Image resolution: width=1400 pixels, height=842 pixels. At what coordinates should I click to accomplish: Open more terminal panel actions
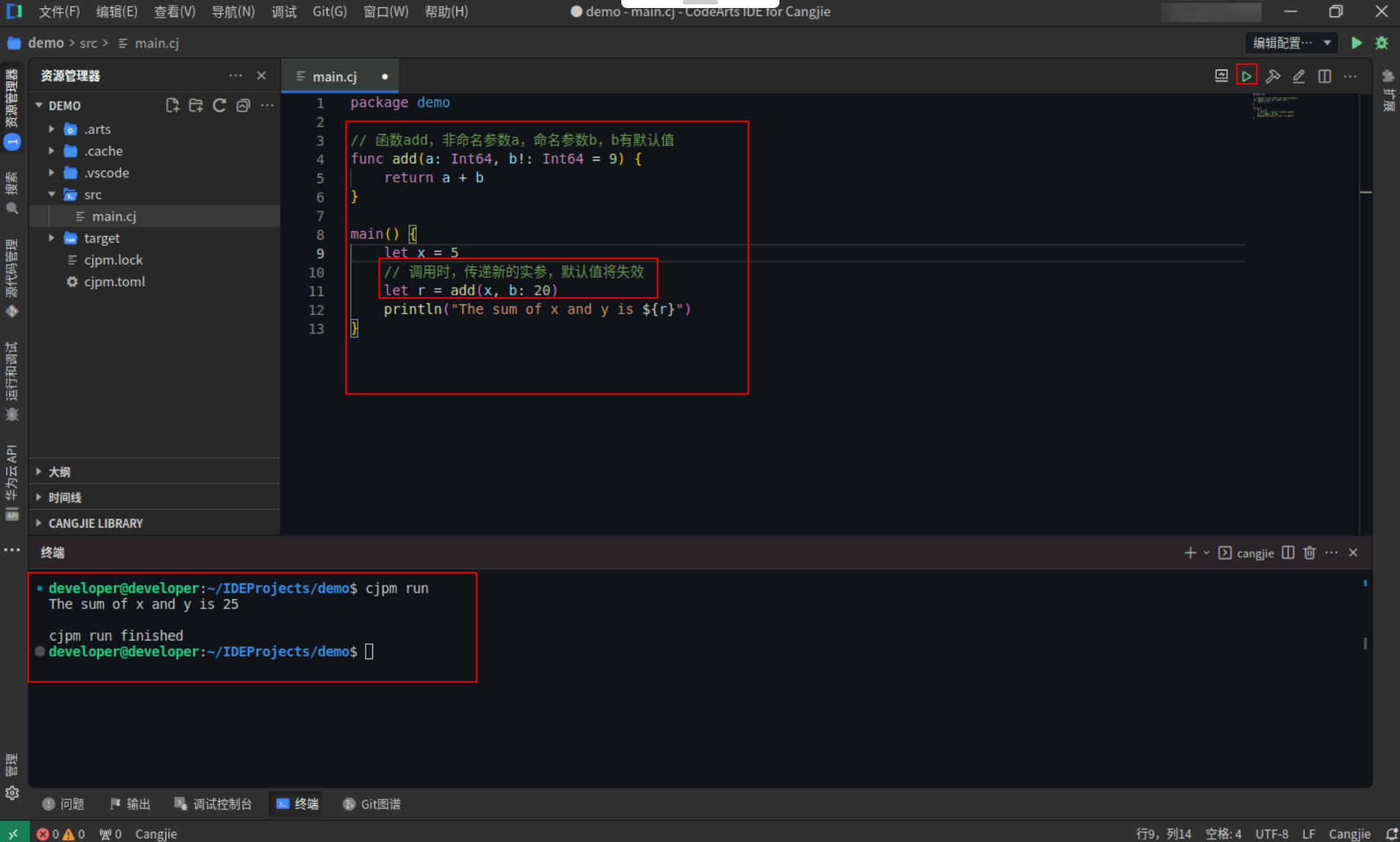(1331, 553)
